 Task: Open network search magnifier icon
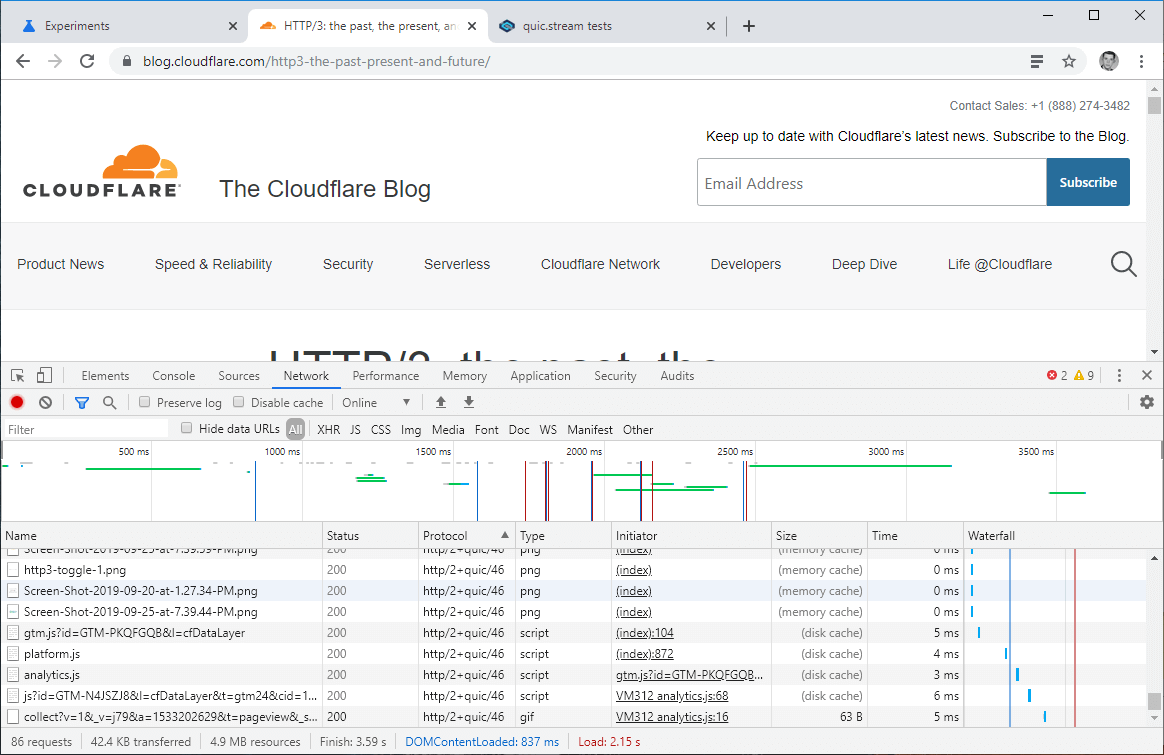point(110,402)
